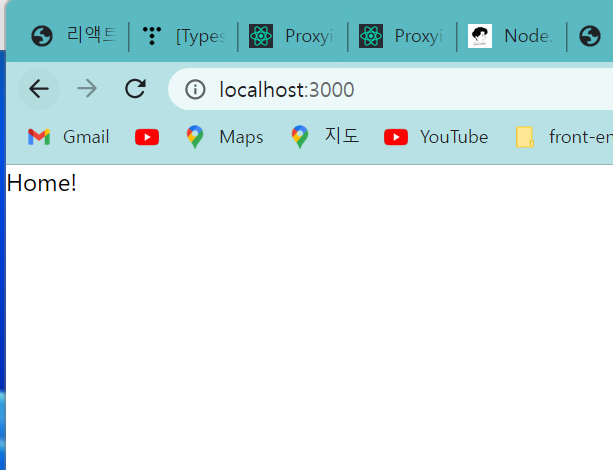Select the last tab with globe icon

click(x=591, y=36)
